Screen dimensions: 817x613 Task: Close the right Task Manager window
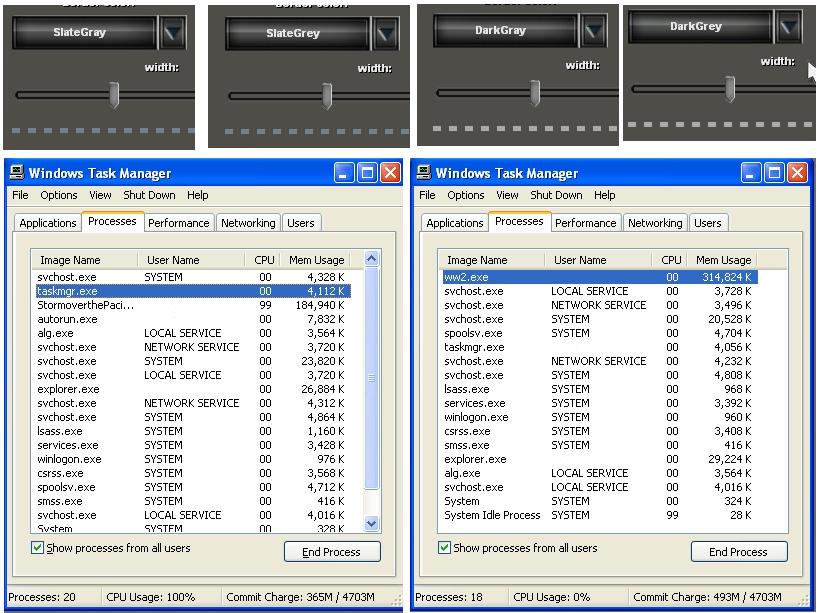797,173
